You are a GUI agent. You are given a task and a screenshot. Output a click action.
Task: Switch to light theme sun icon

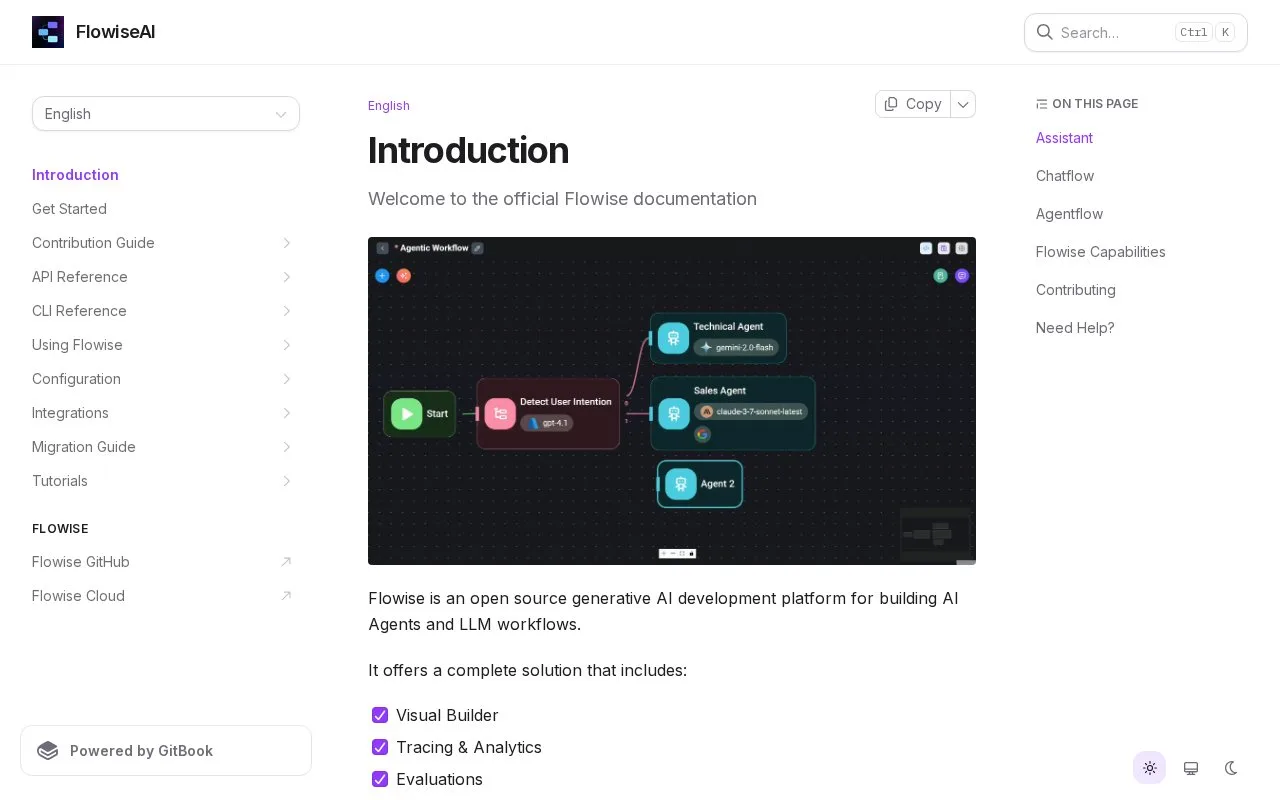point(1150,768)
